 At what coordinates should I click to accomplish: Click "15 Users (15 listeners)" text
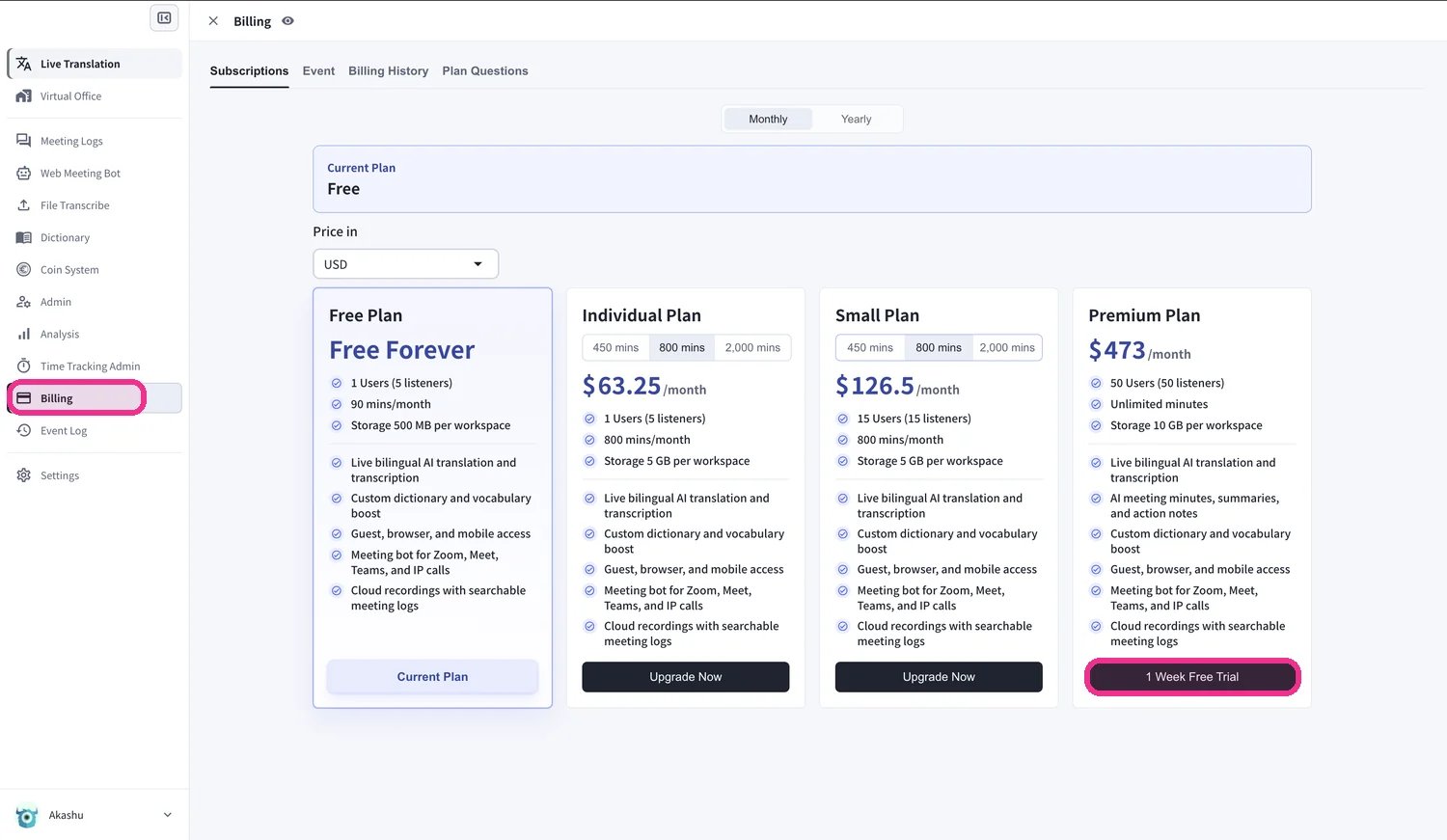pos(914,419)
